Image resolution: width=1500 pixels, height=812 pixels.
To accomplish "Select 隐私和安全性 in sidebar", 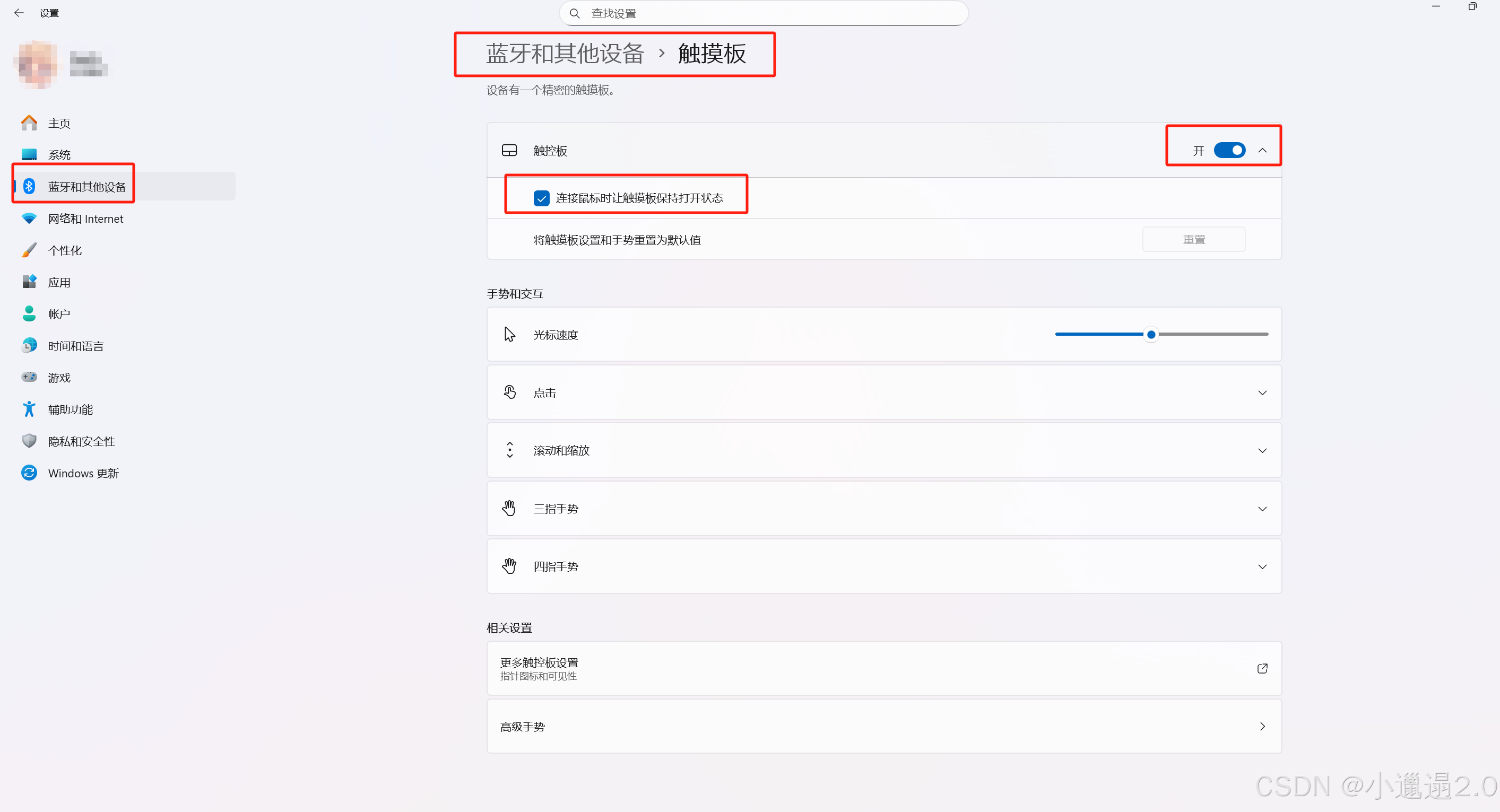I will coord(82,441).
